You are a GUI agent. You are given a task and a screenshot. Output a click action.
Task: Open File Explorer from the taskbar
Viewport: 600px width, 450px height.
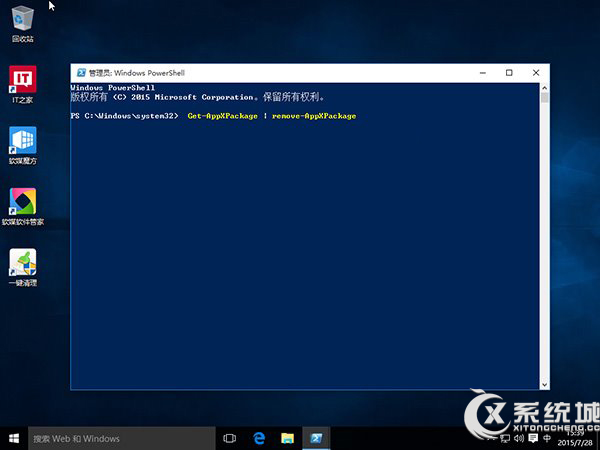[x=287, y=439]
